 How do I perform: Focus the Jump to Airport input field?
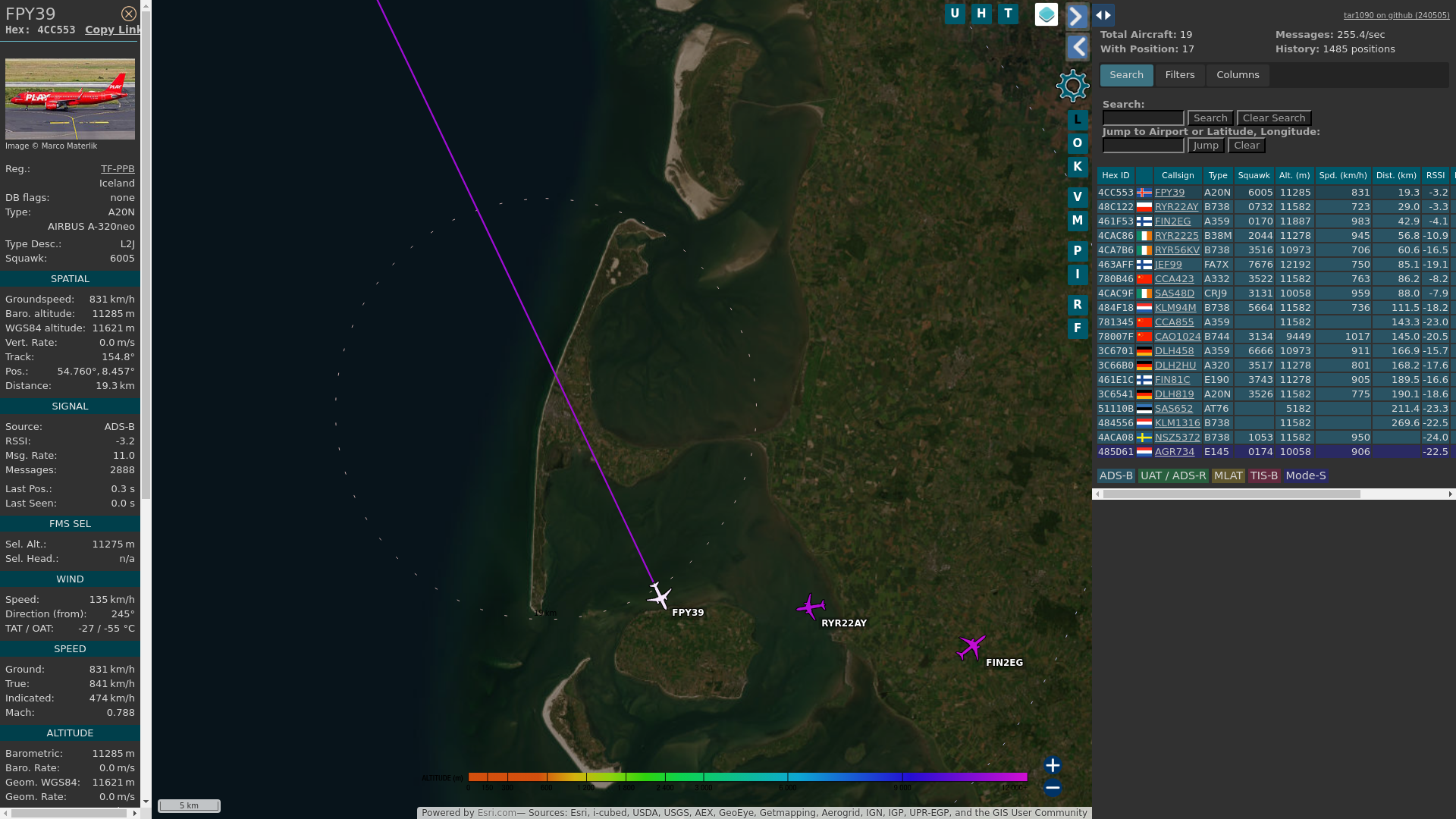pyautogui.click(x=1143, y=146)
